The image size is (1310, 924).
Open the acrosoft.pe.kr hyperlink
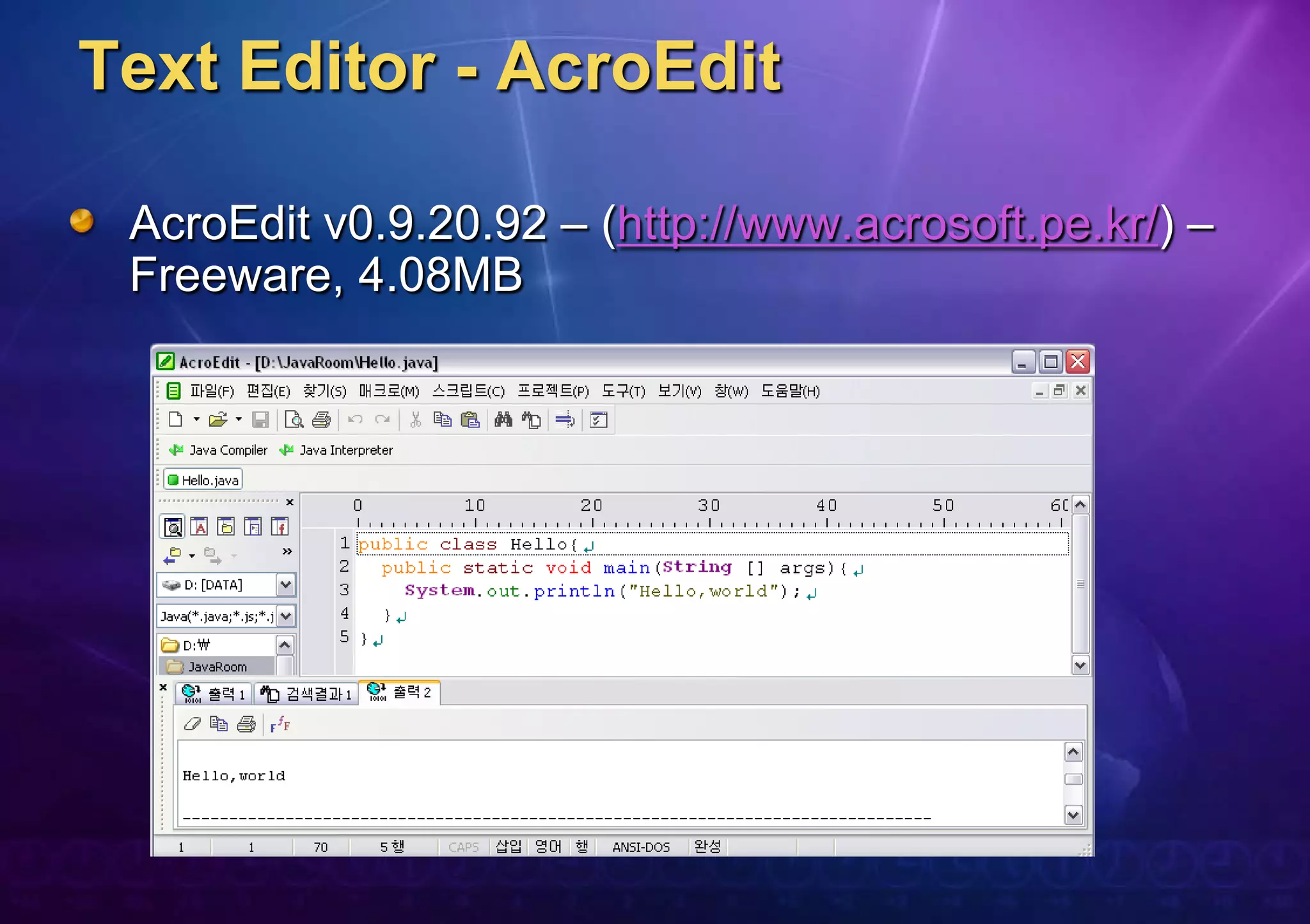888,224
